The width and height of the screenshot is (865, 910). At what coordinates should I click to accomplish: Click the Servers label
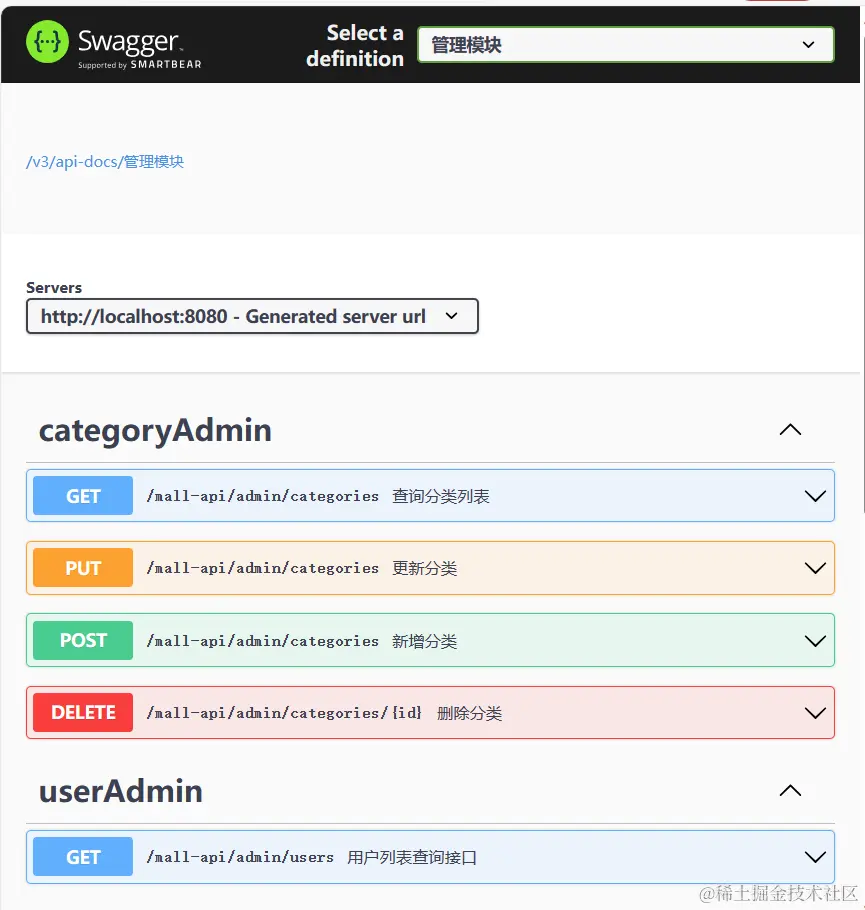click(x=54, y=287)
